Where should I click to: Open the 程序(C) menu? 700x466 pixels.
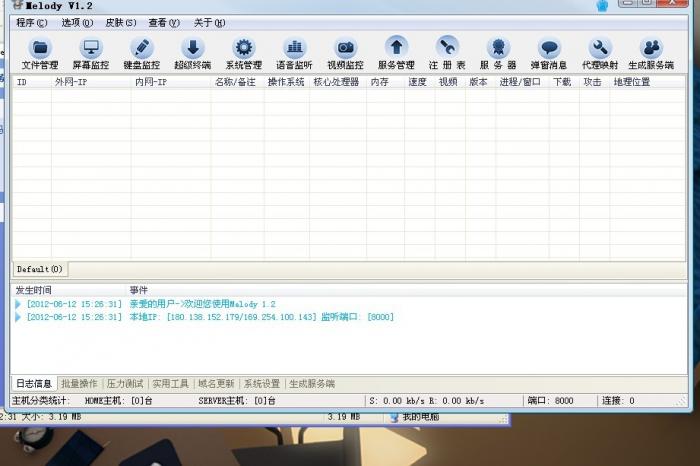(32, 23)
